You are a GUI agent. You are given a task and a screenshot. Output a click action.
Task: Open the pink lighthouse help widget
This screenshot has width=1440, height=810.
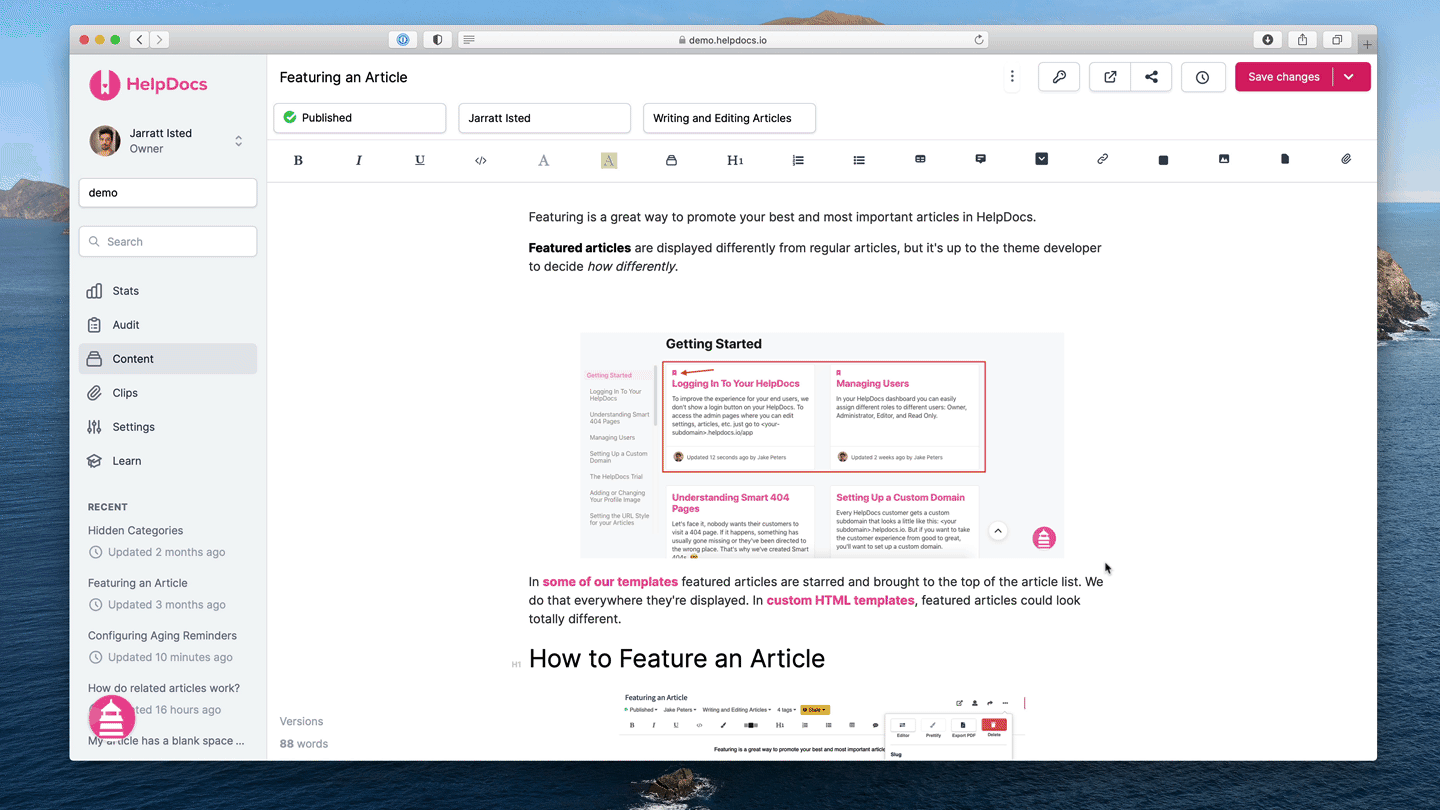112,718
